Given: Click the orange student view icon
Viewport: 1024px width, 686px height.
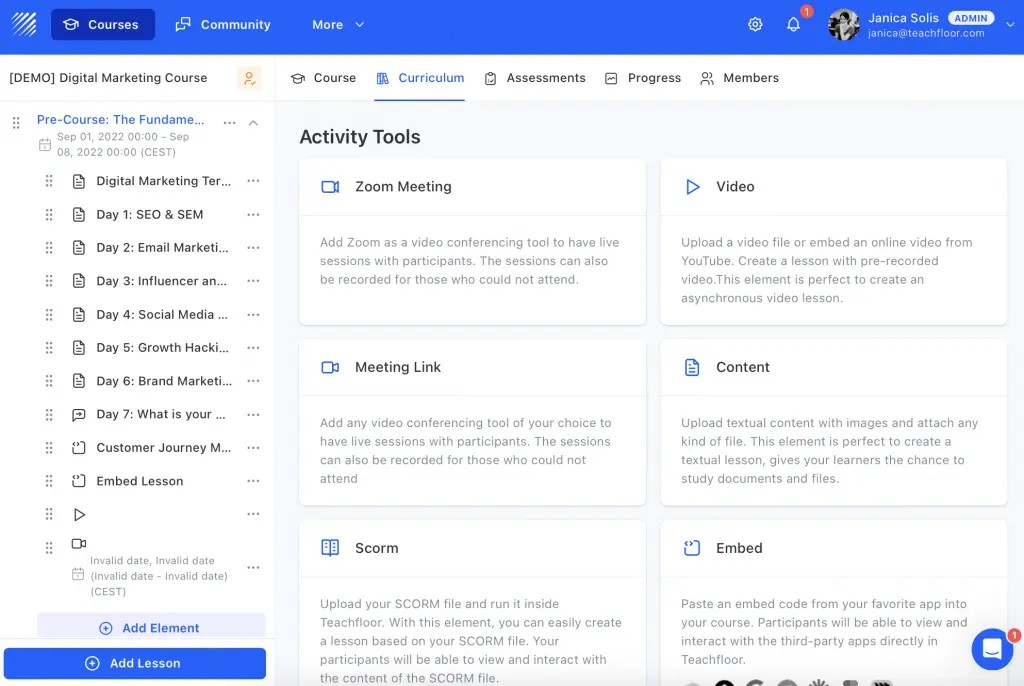Looking at the screenshot, I should tap(249, 78).
